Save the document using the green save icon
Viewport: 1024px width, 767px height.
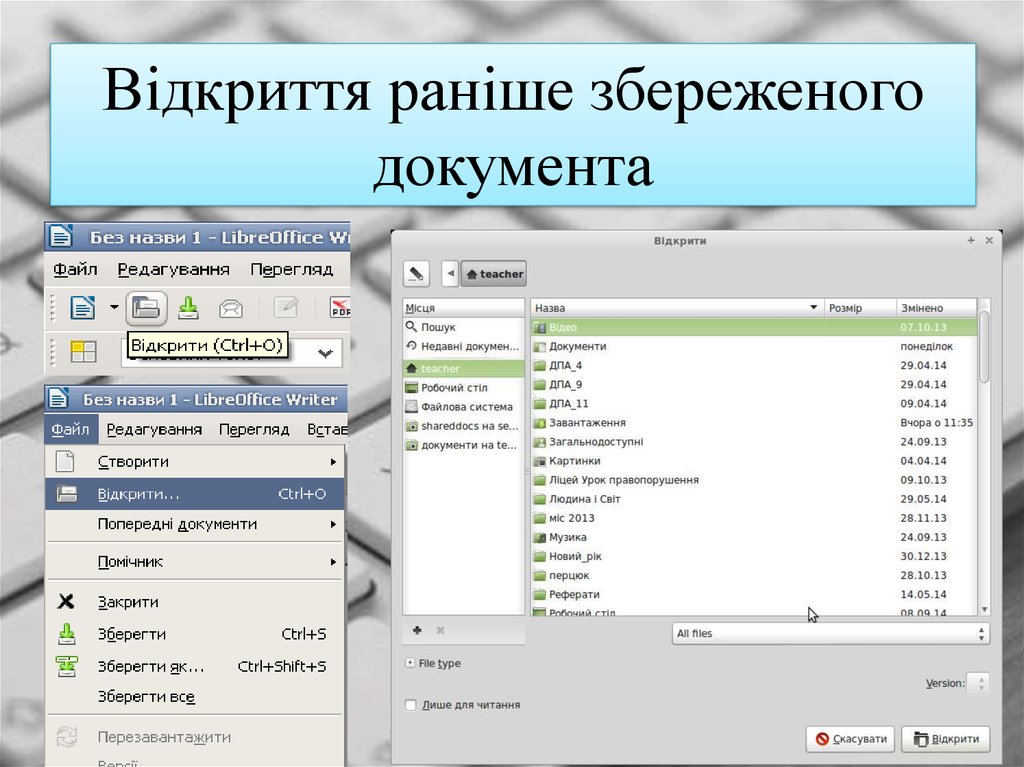[x=189, y=308]
